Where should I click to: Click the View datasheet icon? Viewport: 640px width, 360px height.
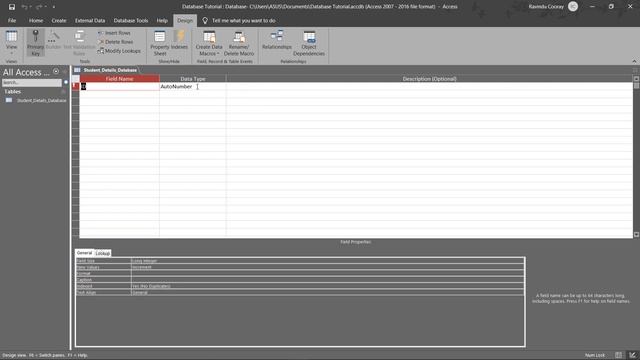[11, 36]
